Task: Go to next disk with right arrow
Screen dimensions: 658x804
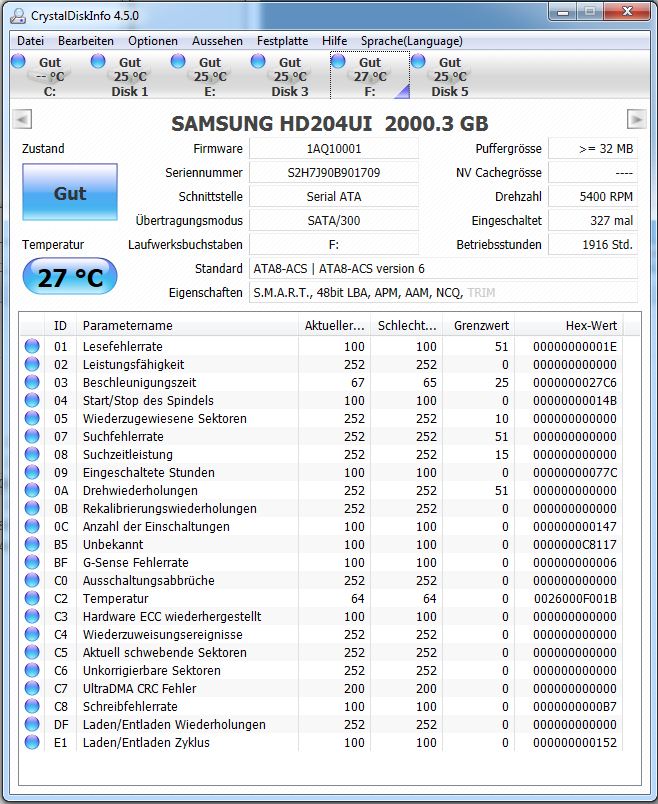Action: [636, 119]
